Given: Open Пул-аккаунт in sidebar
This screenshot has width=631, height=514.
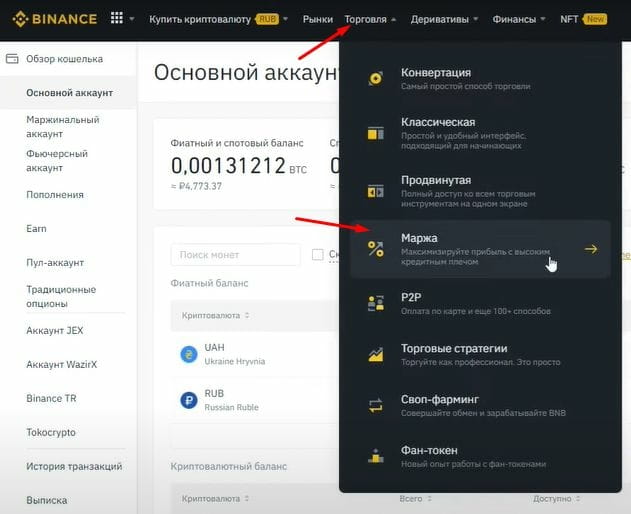Looking at the screenshot, I should tap(55, 262).
